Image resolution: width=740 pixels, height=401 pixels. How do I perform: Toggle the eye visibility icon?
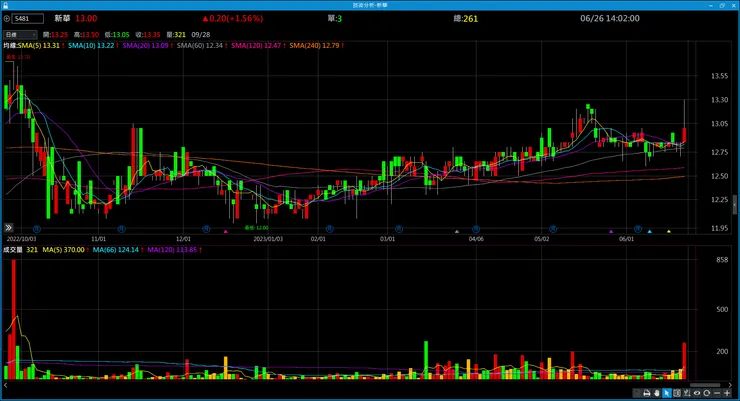(x=697, y=393)
